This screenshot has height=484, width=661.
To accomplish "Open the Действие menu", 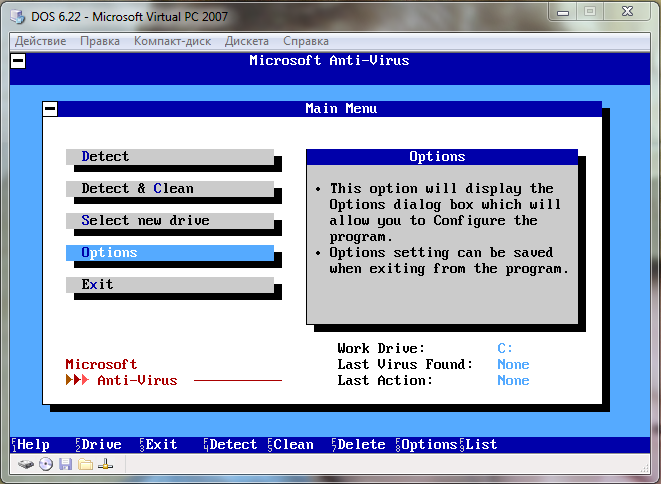I will tap(40, 41).
